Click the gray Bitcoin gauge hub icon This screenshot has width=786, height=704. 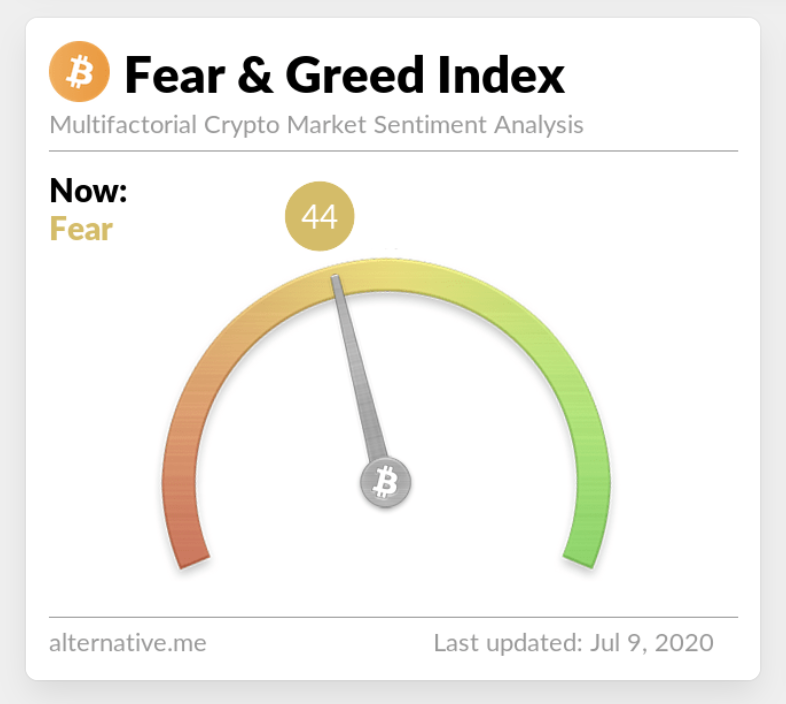tap(385, 482)
